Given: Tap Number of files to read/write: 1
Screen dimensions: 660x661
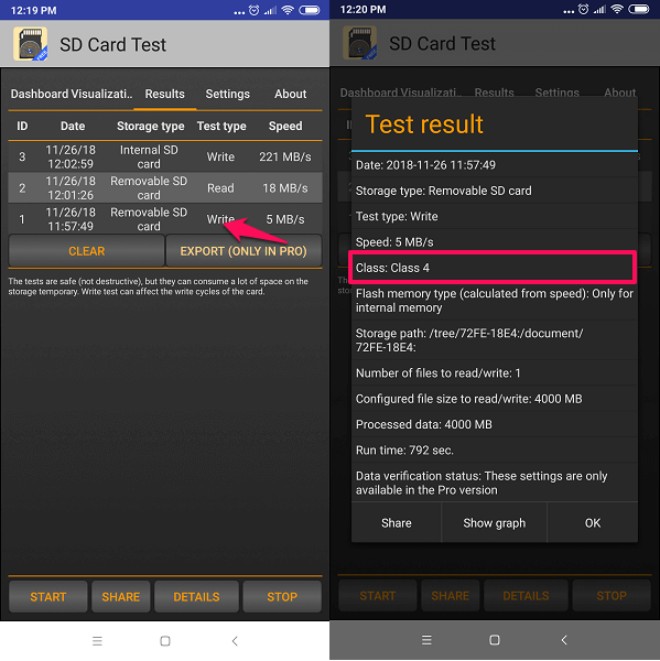Looking at the screenshot, I should (494, 373).
